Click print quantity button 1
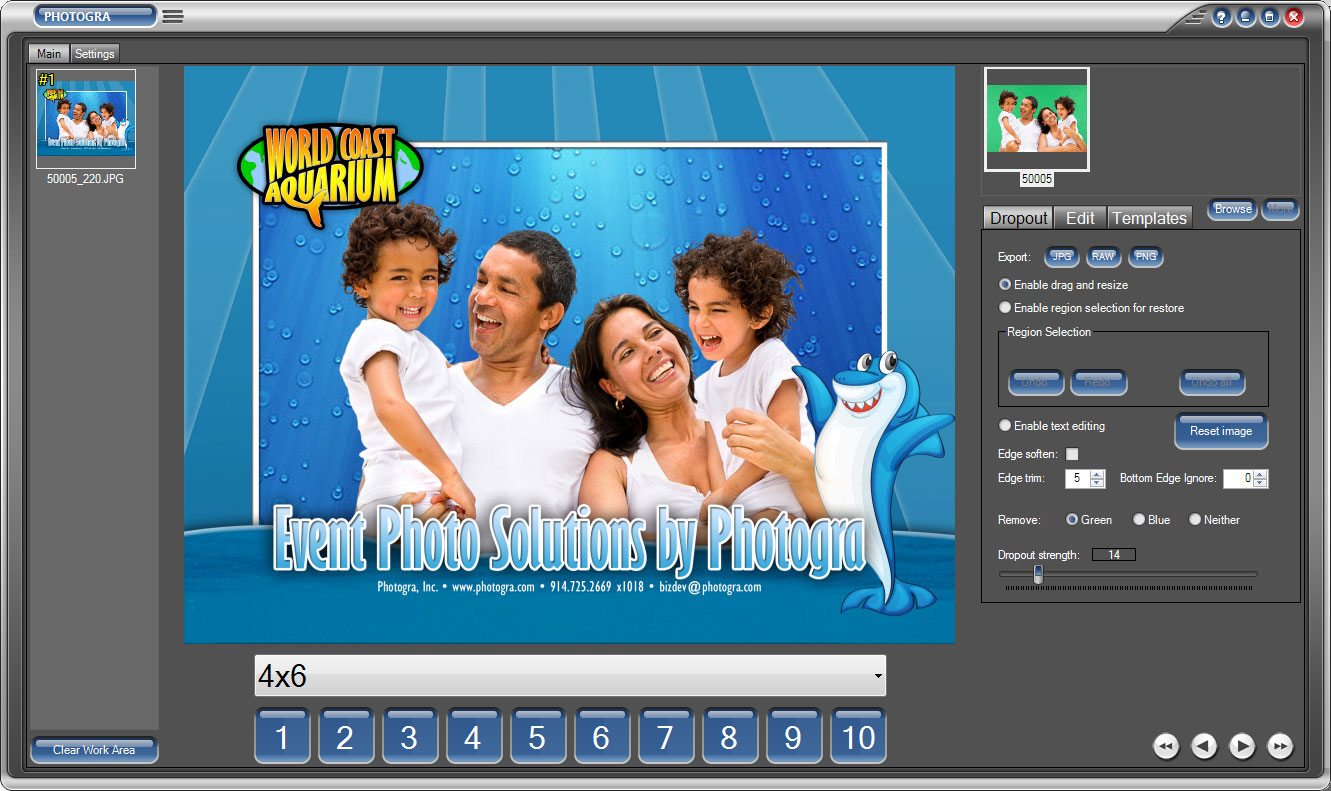 point(282,737)
